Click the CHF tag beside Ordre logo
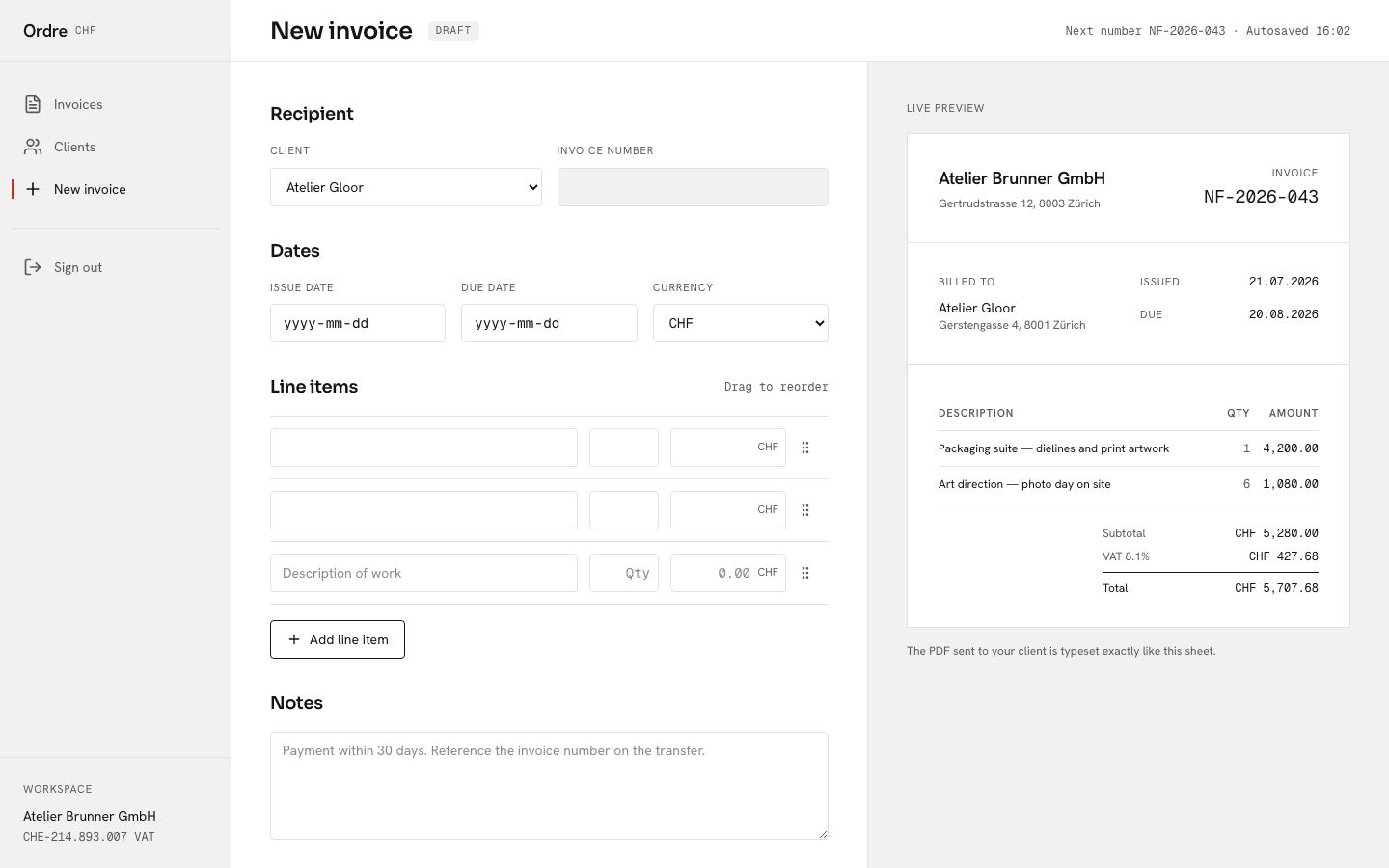This screenshot has width=1389, height=868. (86, 31)
